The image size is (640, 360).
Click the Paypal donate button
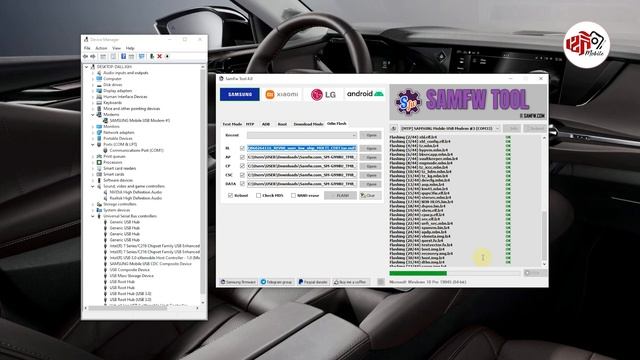pyautogui.click(x=313, y=282)
